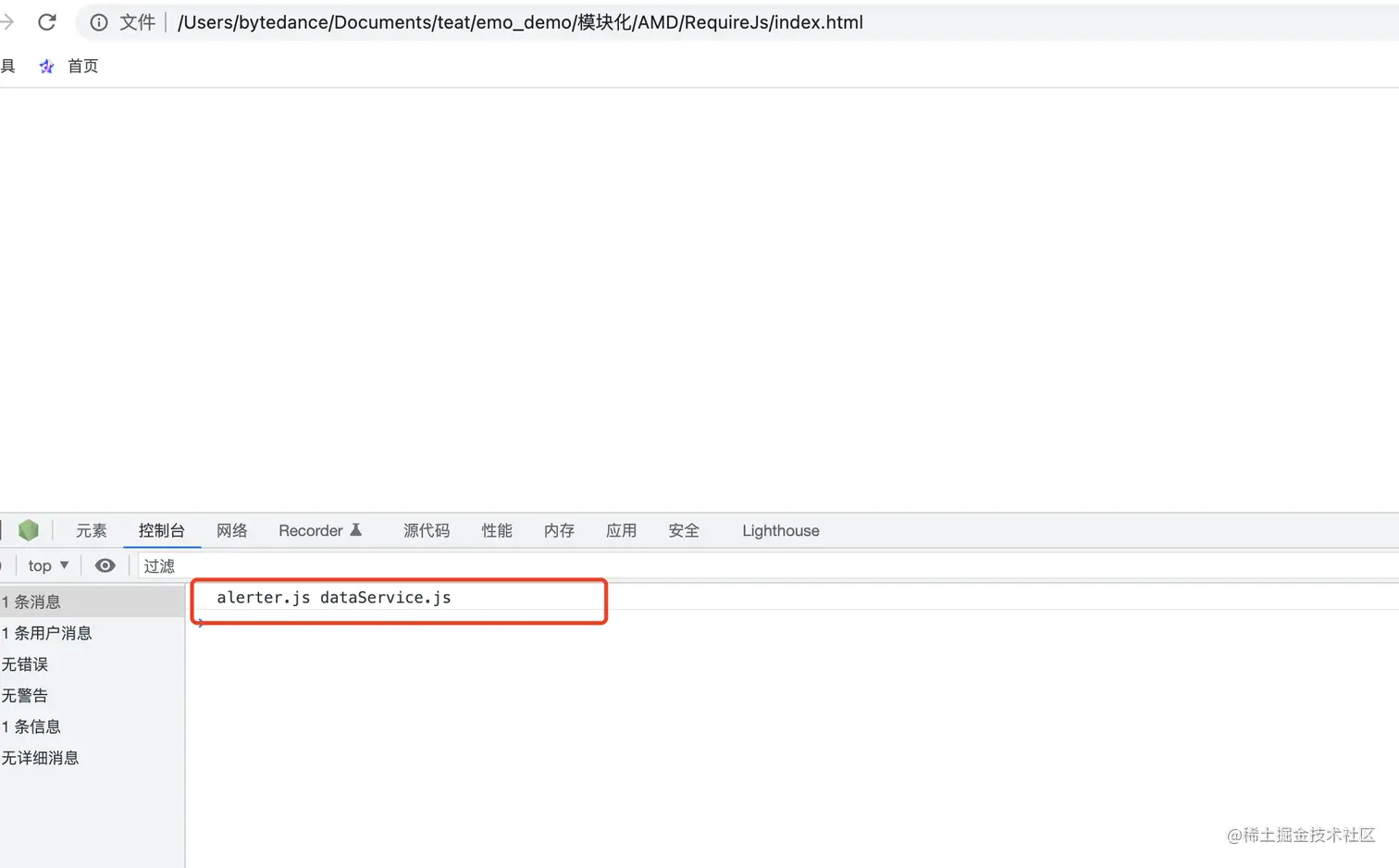This screenshot has height=868, width=1399.
Task: Switch to the 应用 tab
Action: (621, 530)
